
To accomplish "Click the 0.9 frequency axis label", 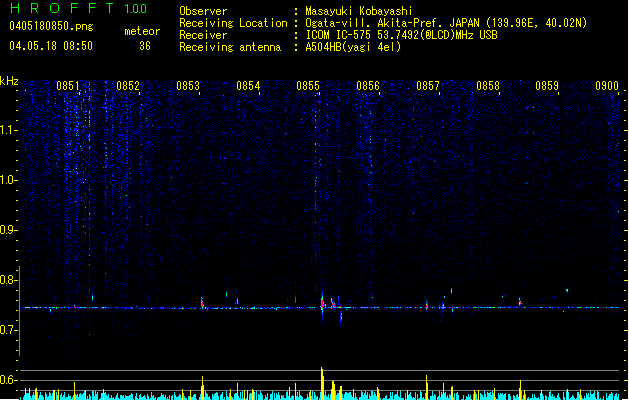I will [x=8, y=230].
